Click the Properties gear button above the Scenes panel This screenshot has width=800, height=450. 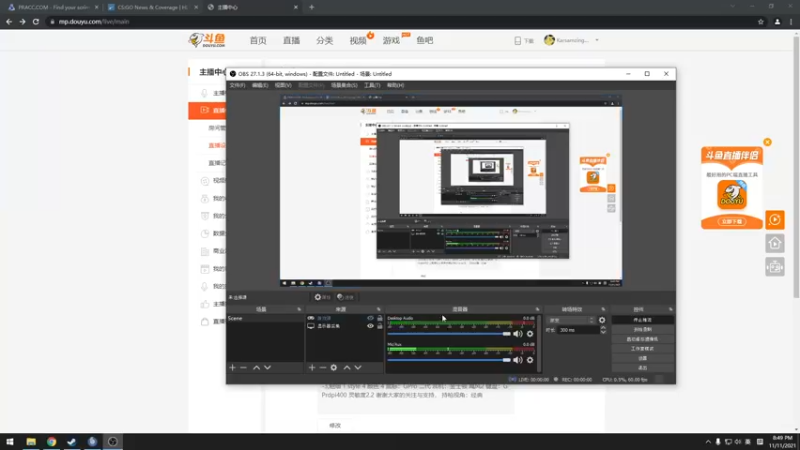tap(322, 297)
